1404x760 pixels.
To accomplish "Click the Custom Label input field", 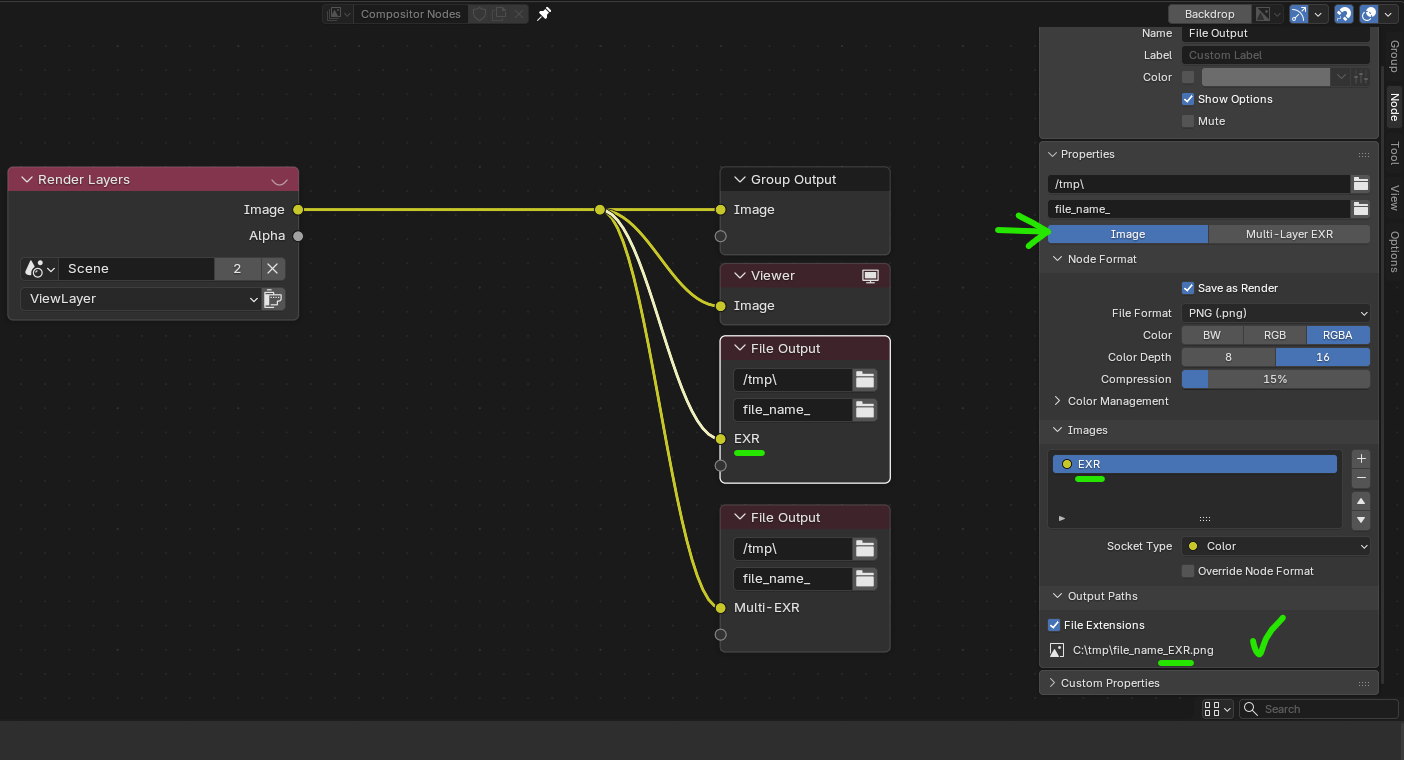I will click(x=1276, y=55).
